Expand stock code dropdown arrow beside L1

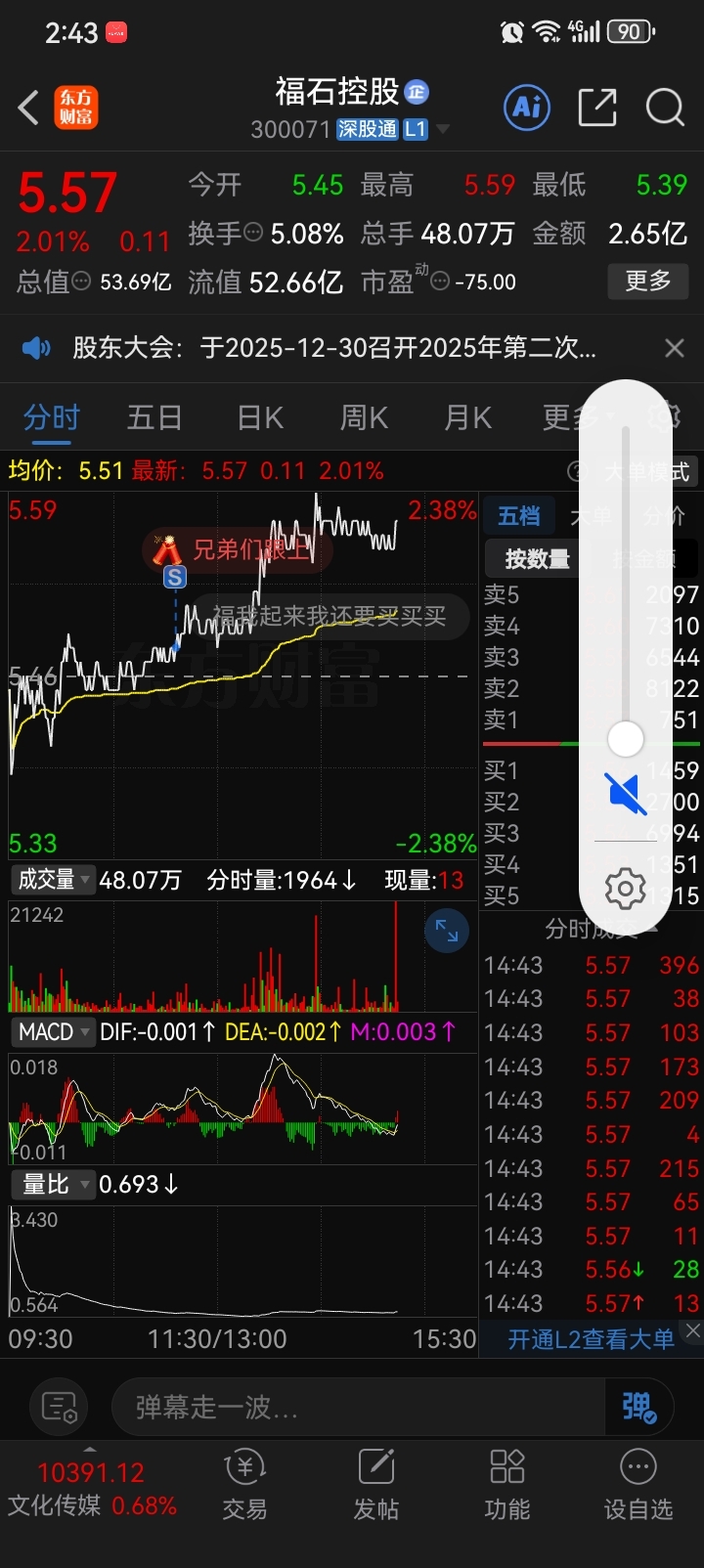coord(443,129)
